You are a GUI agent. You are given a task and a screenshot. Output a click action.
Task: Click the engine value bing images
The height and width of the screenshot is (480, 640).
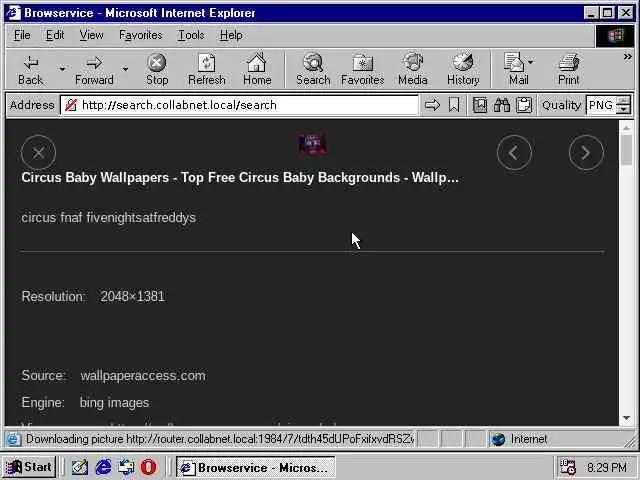[114, 403]
